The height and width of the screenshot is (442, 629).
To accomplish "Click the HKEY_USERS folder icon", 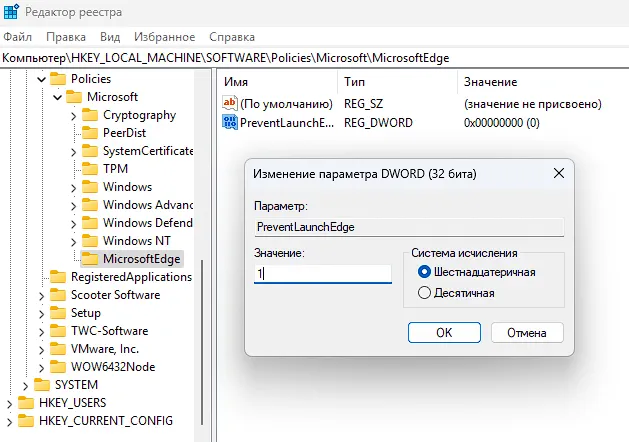I will pos(26,403).
